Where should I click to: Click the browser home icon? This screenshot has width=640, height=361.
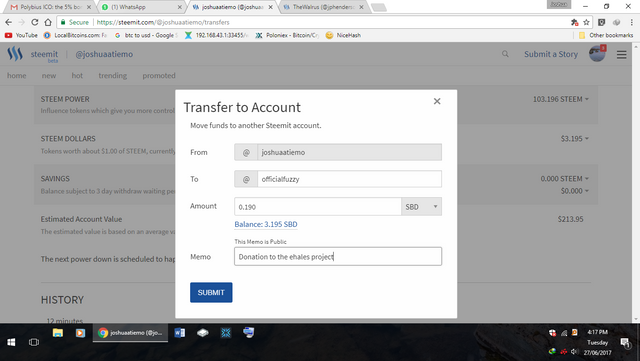click(48, 22)
